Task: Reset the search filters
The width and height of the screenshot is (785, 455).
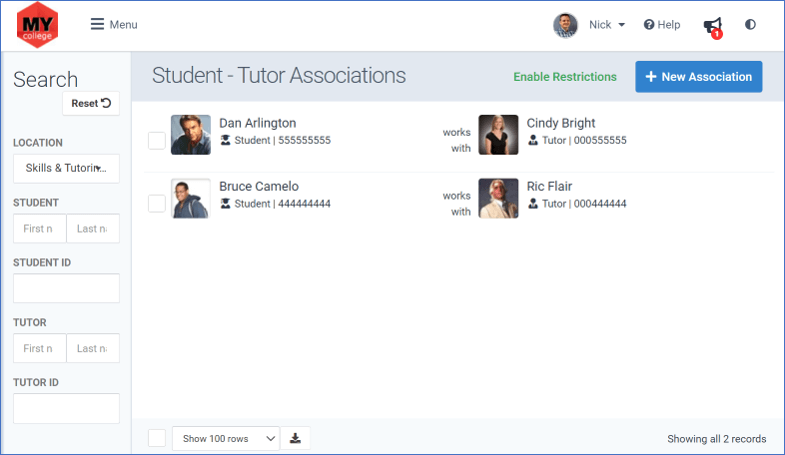Action: click(91, 103)
